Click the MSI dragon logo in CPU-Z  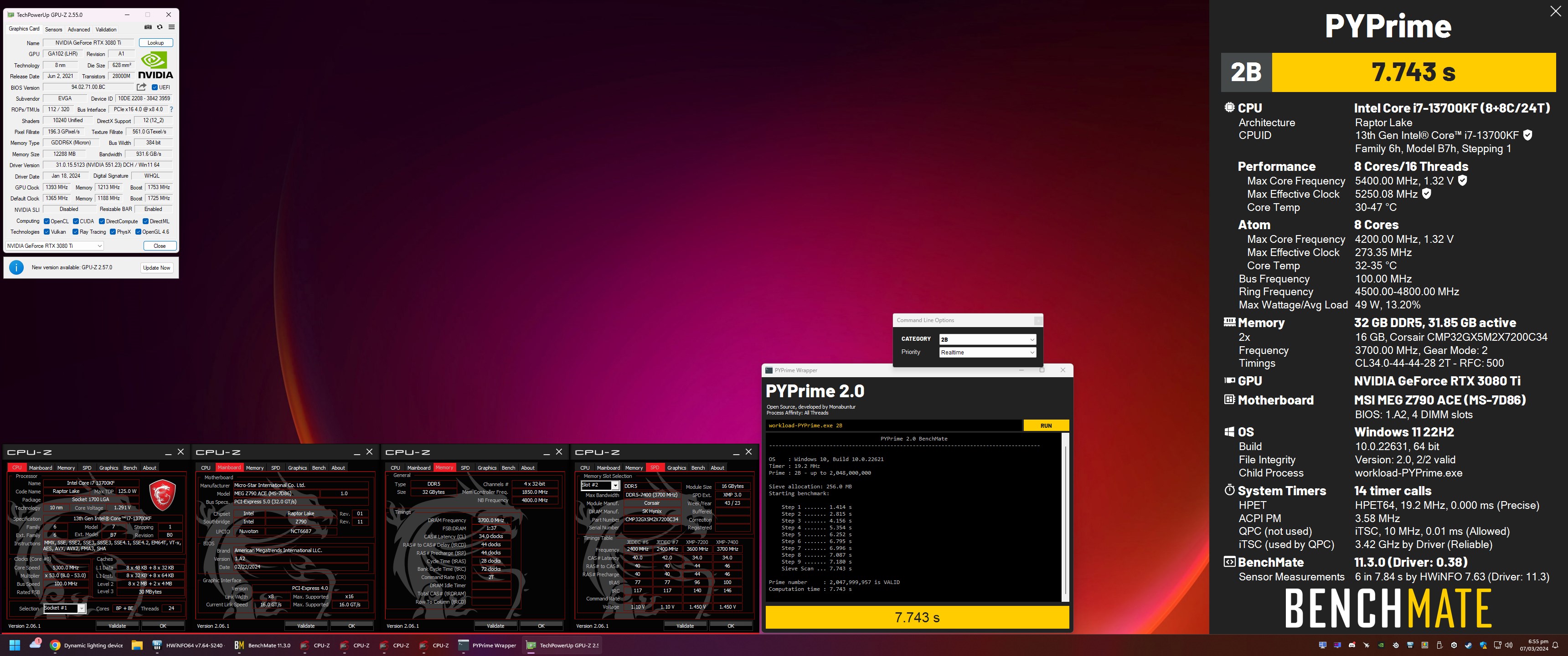pyautogui.click(x=163, y=495)
